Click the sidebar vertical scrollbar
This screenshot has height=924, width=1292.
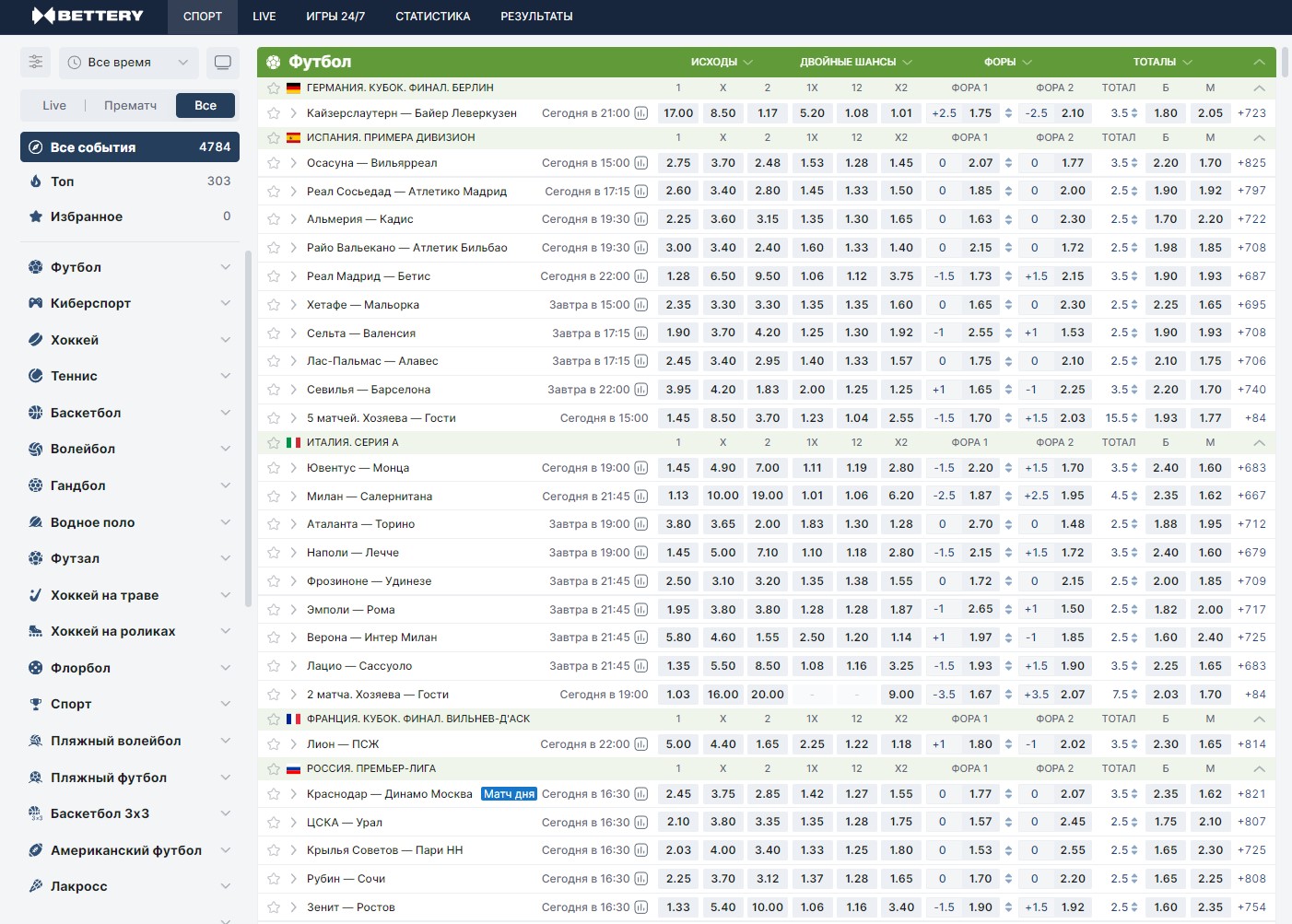[x=248, y=428]
